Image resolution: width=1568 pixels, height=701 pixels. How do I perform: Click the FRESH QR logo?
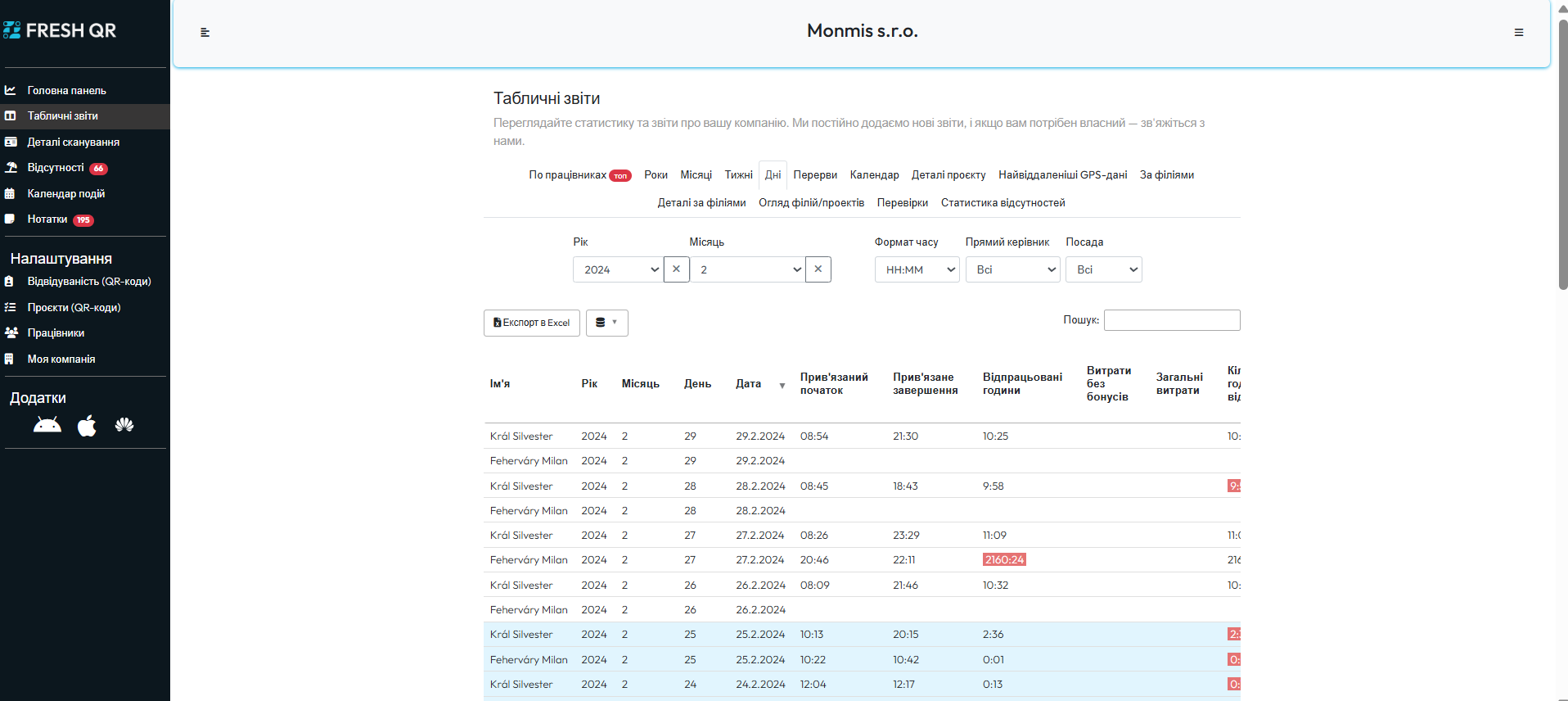click(x=60, y=31)
